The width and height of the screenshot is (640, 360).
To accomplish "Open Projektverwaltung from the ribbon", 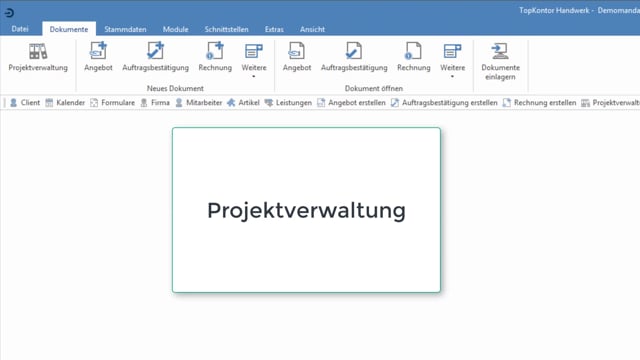I will tap(38, 58).
